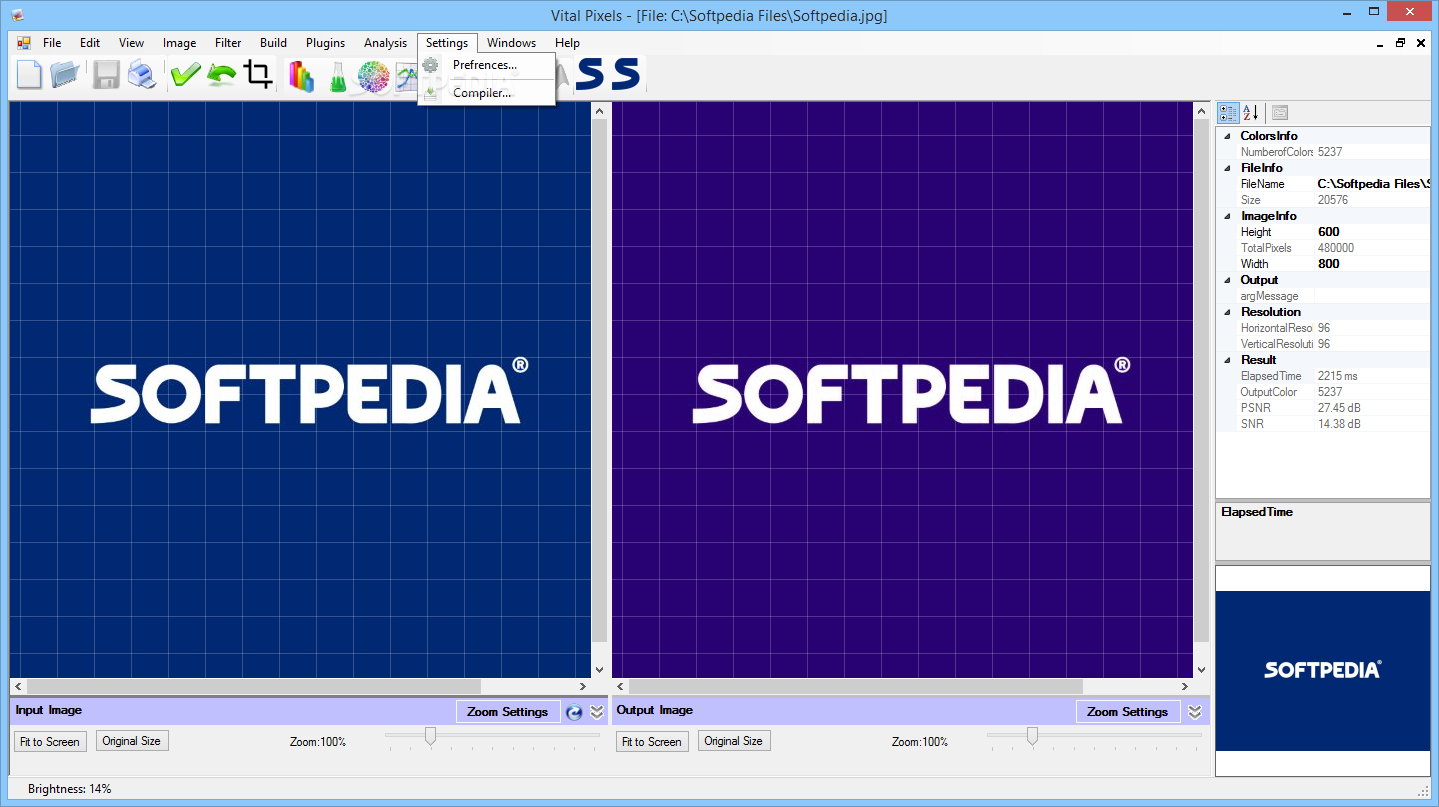
Task: Open the File menu
Action: click(x=52, y=43)
